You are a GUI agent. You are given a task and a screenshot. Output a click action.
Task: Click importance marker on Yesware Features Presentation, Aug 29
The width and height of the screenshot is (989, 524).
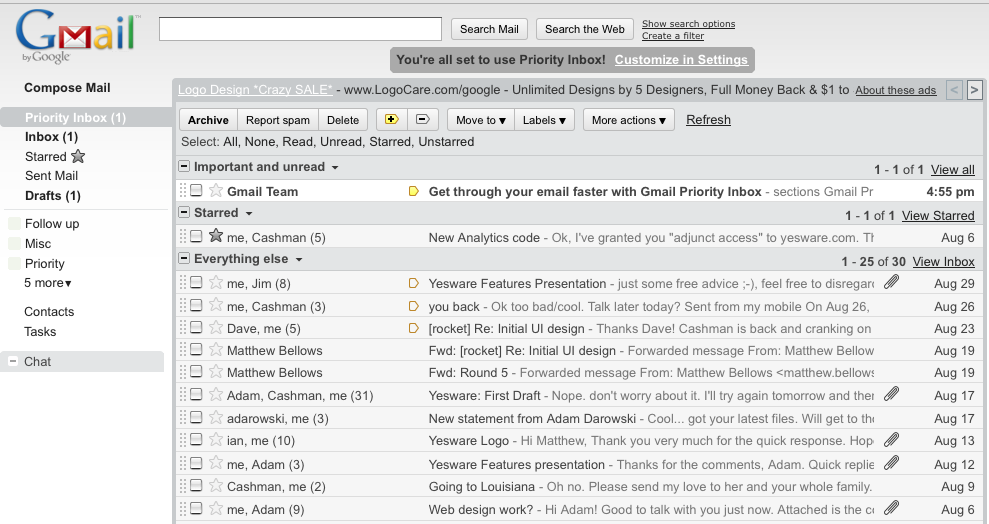click(414, 283)
